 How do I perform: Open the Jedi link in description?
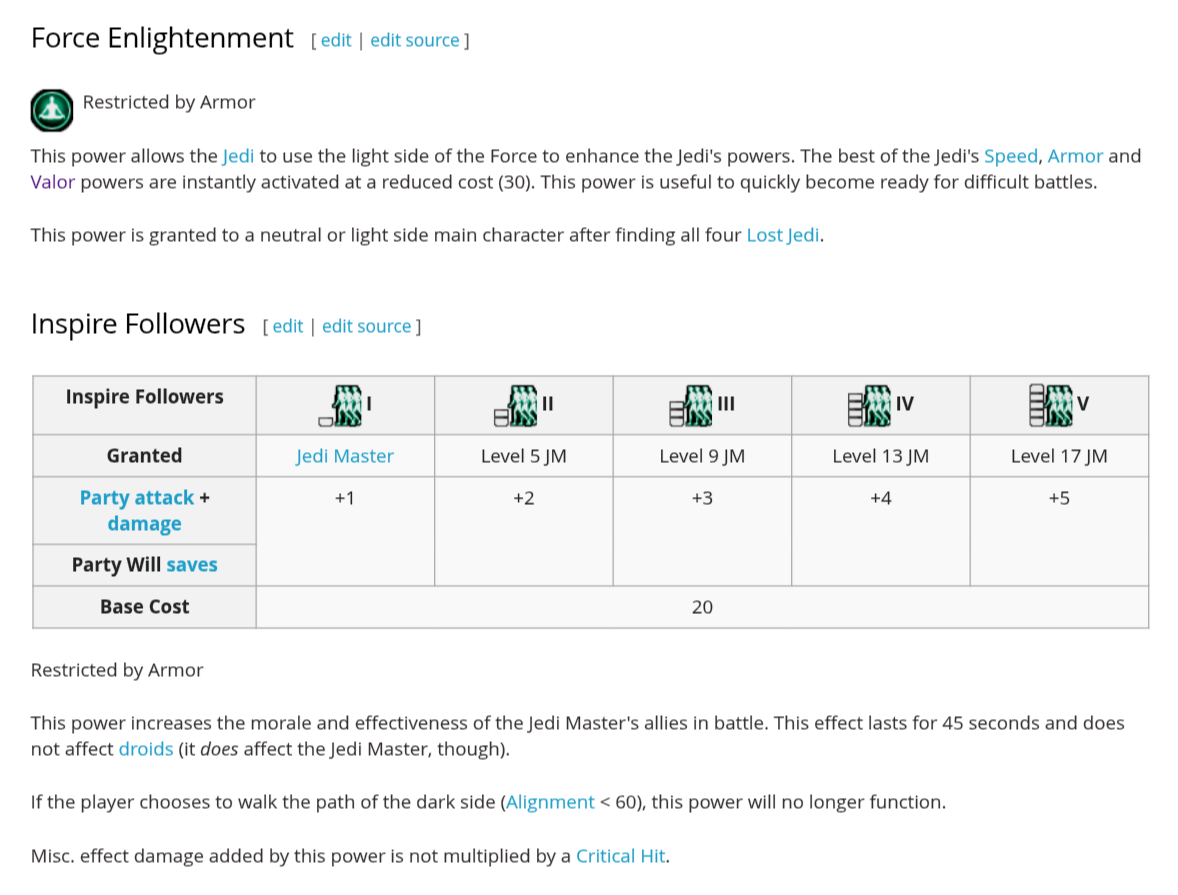[238, 156]
